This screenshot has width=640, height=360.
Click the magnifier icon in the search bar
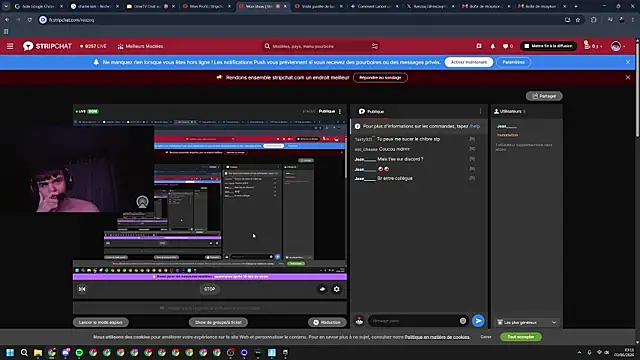coord(267,46)
